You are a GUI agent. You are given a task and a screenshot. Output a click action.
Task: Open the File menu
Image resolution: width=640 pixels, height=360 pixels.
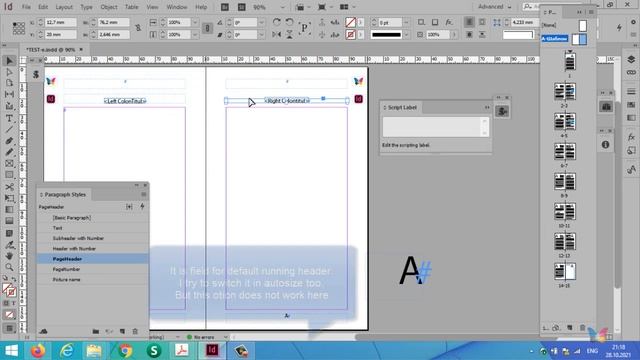pyautogui.click(x=26, y=7)
